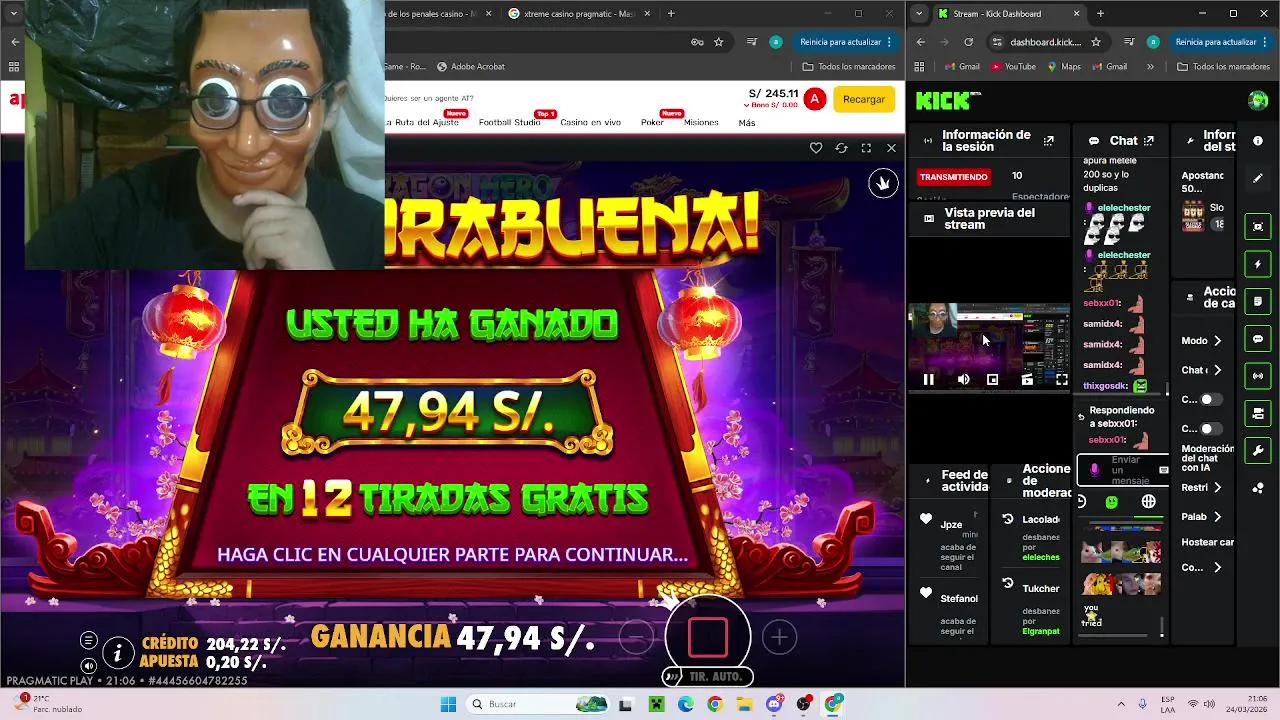This screenshot has height=720, width=1280.
Task: Toggle the chat bubble sidebar icon
Action: 1258,339
